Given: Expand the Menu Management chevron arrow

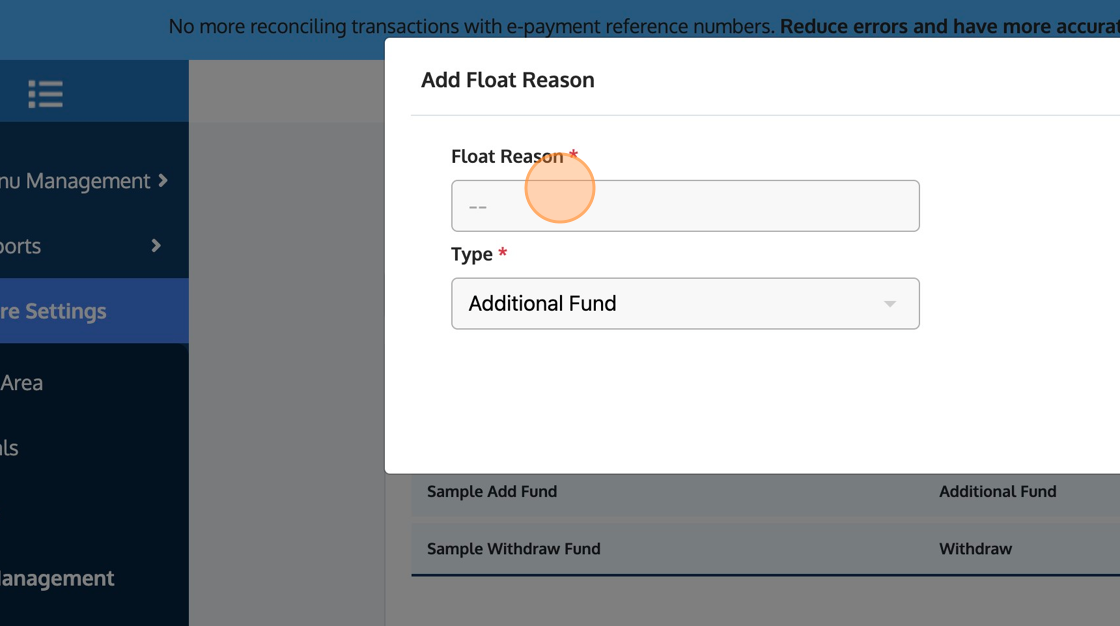Looking at the screenshot, I should click(163, 181).
